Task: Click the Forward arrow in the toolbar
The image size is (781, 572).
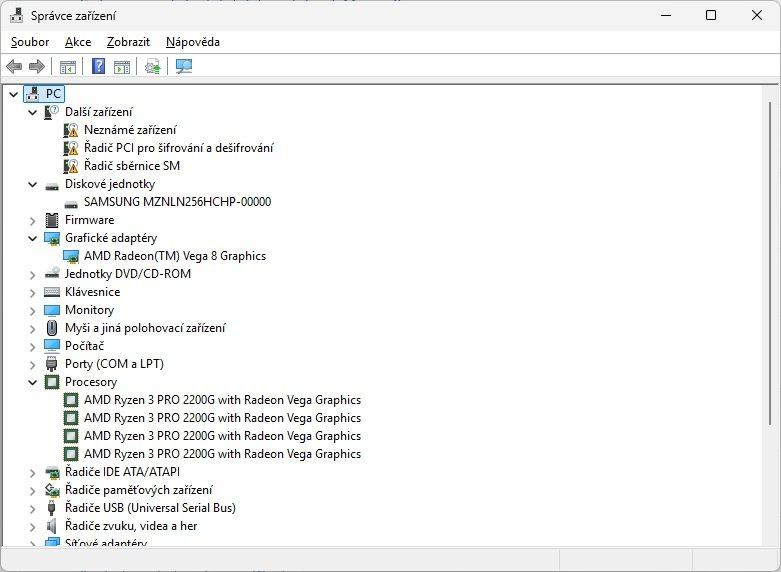Action: tap(37, 67)
